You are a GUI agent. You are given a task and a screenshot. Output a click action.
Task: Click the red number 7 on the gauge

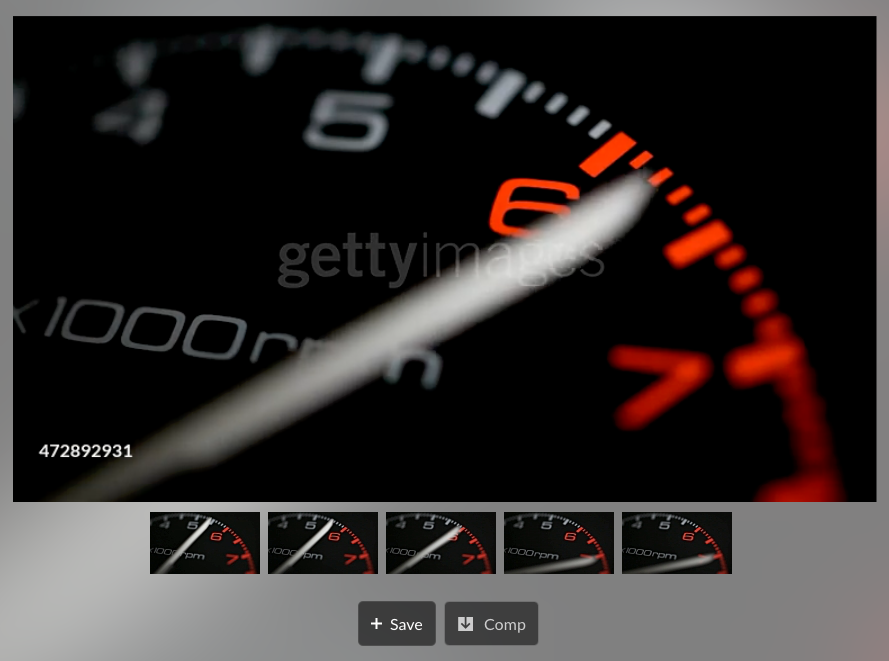pyautogui.click(x=660, y=382)
